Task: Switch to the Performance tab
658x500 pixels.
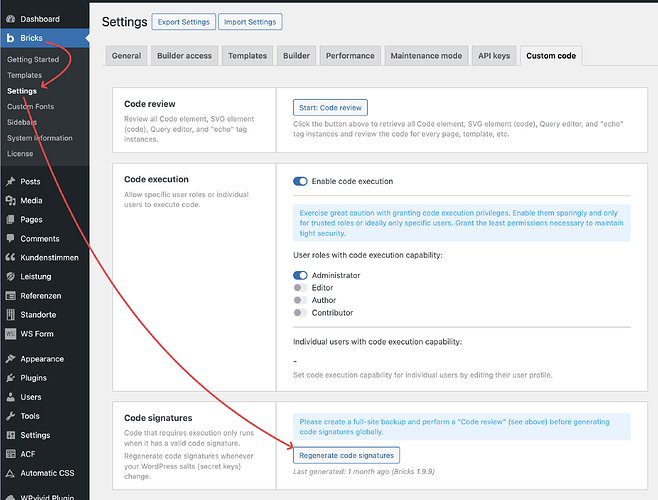Action: (x=350, y=56)
